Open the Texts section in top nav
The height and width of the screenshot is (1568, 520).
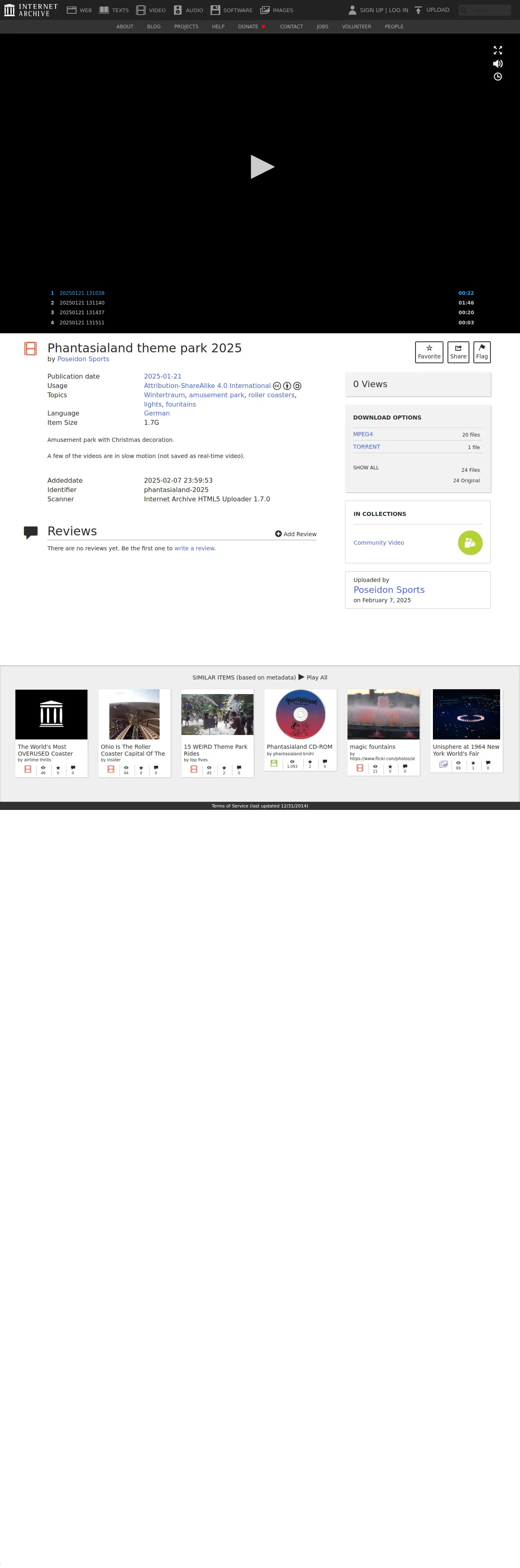coord(114,10)
